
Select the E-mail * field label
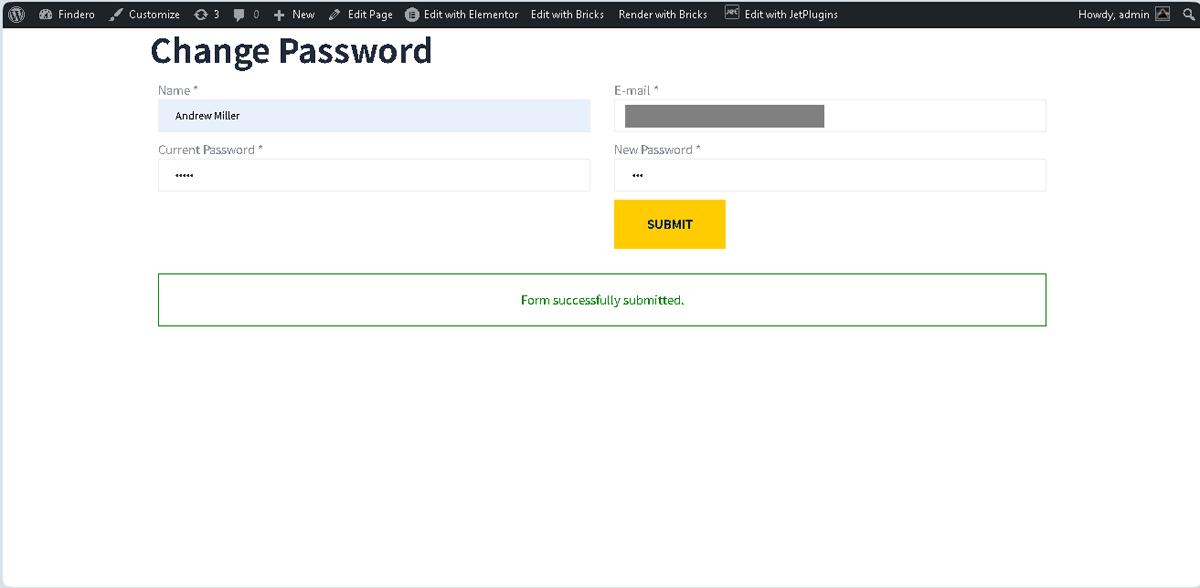[636, 91]
